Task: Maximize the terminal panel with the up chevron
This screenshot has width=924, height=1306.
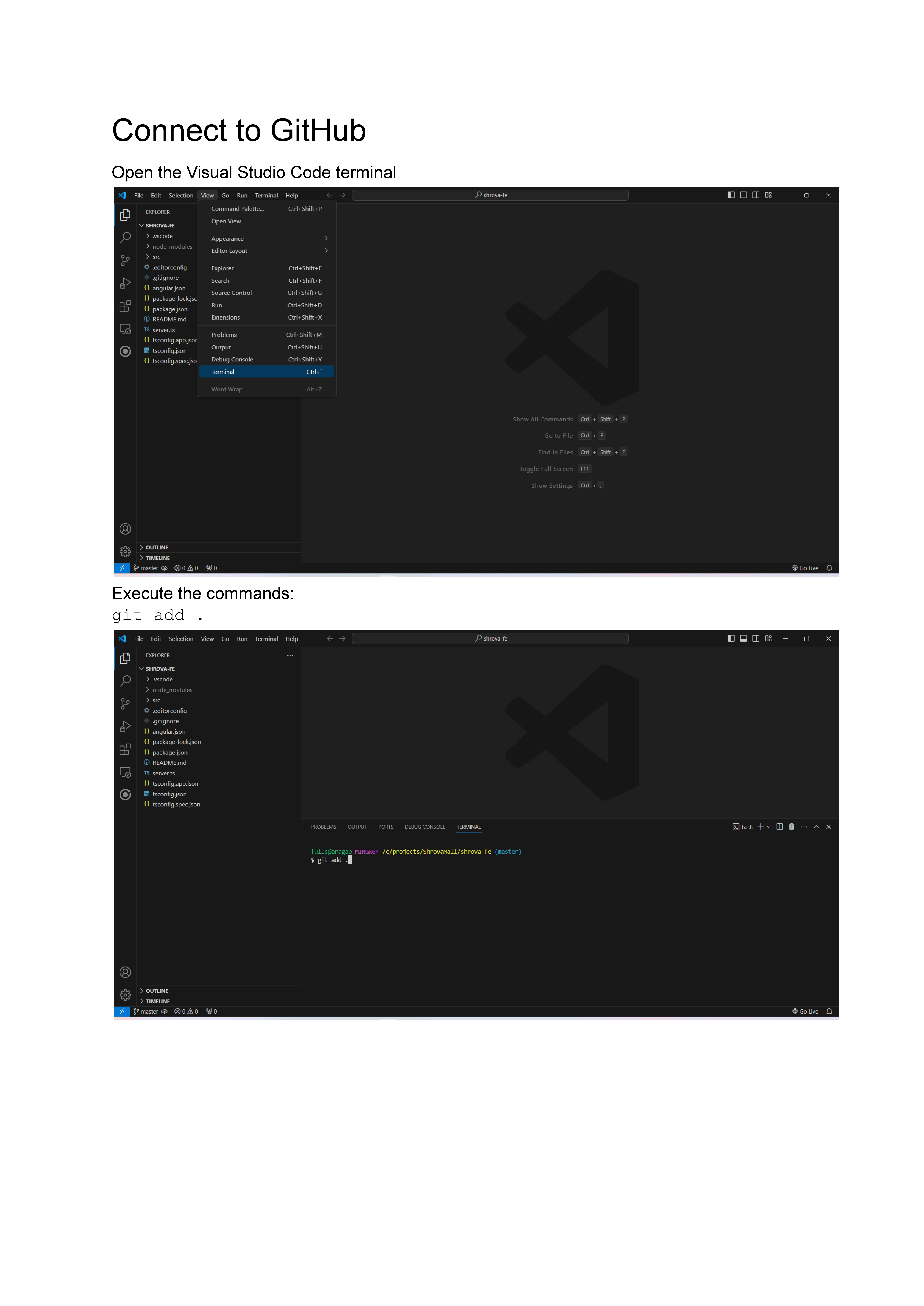Action: coord(816,827)
